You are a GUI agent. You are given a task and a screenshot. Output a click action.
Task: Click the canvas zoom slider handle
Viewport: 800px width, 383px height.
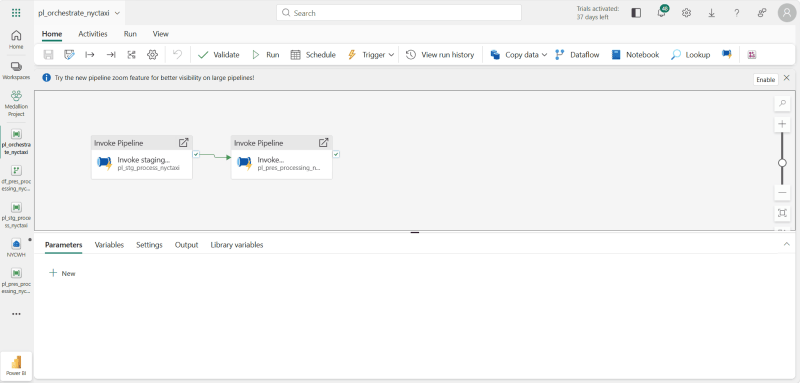click(x=782, y=163)
